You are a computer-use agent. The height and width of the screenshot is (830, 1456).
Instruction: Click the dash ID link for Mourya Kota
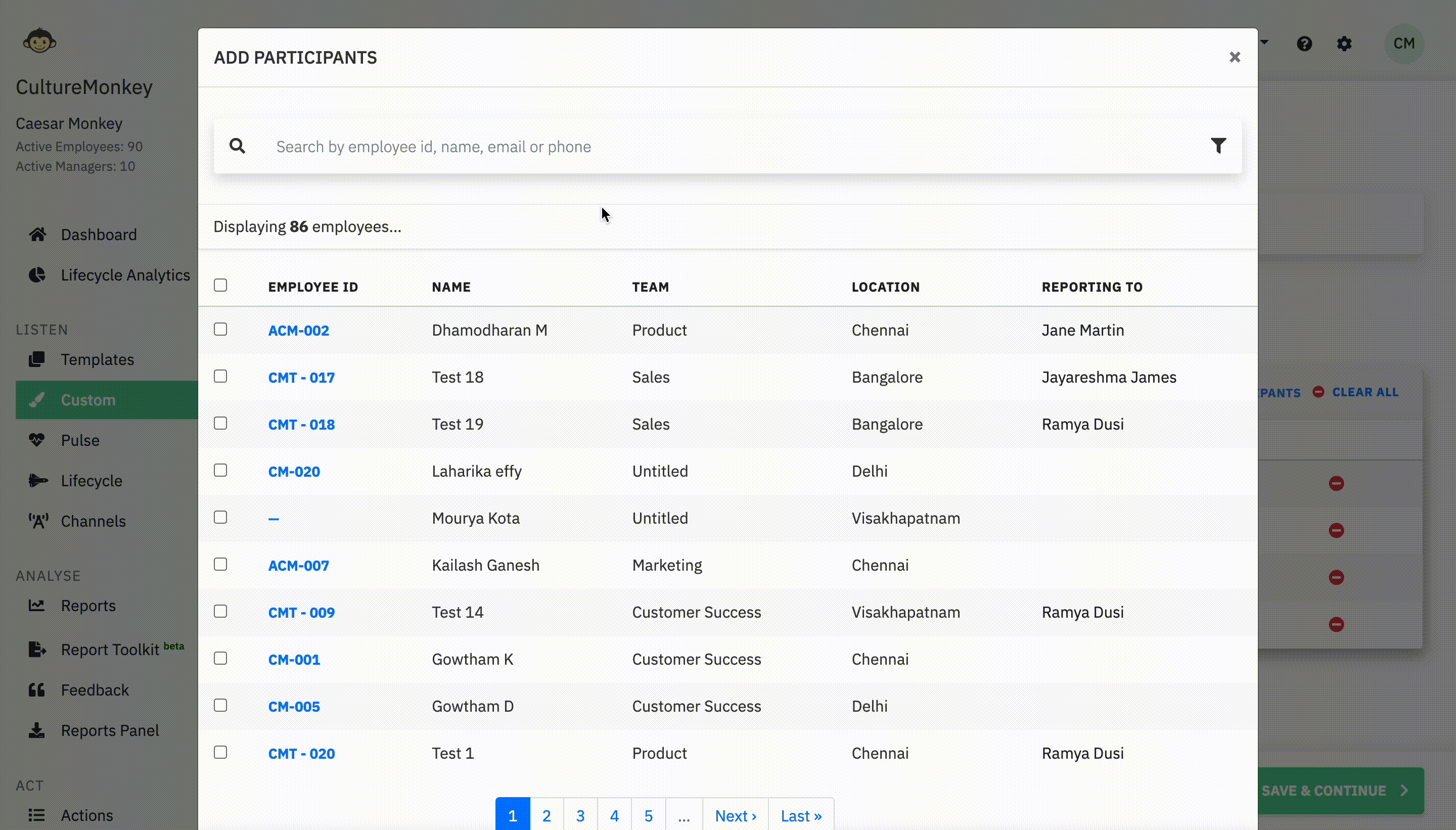[274, 519]
